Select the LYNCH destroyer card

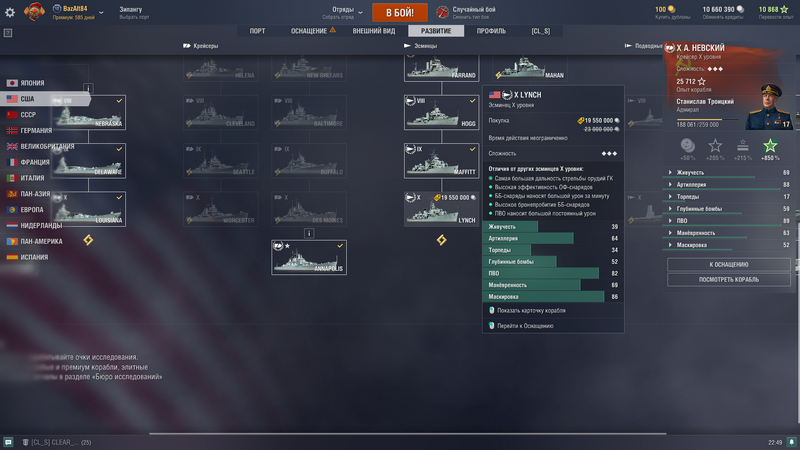click(x=441, y=209)
